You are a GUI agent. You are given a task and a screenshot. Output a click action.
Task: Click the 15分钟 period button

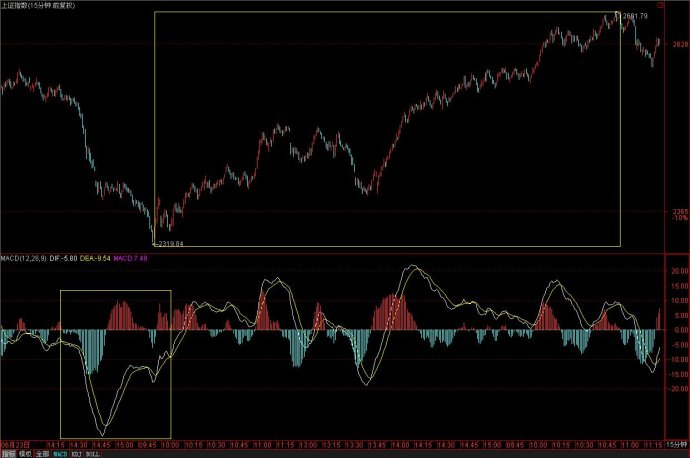(676, 445)
